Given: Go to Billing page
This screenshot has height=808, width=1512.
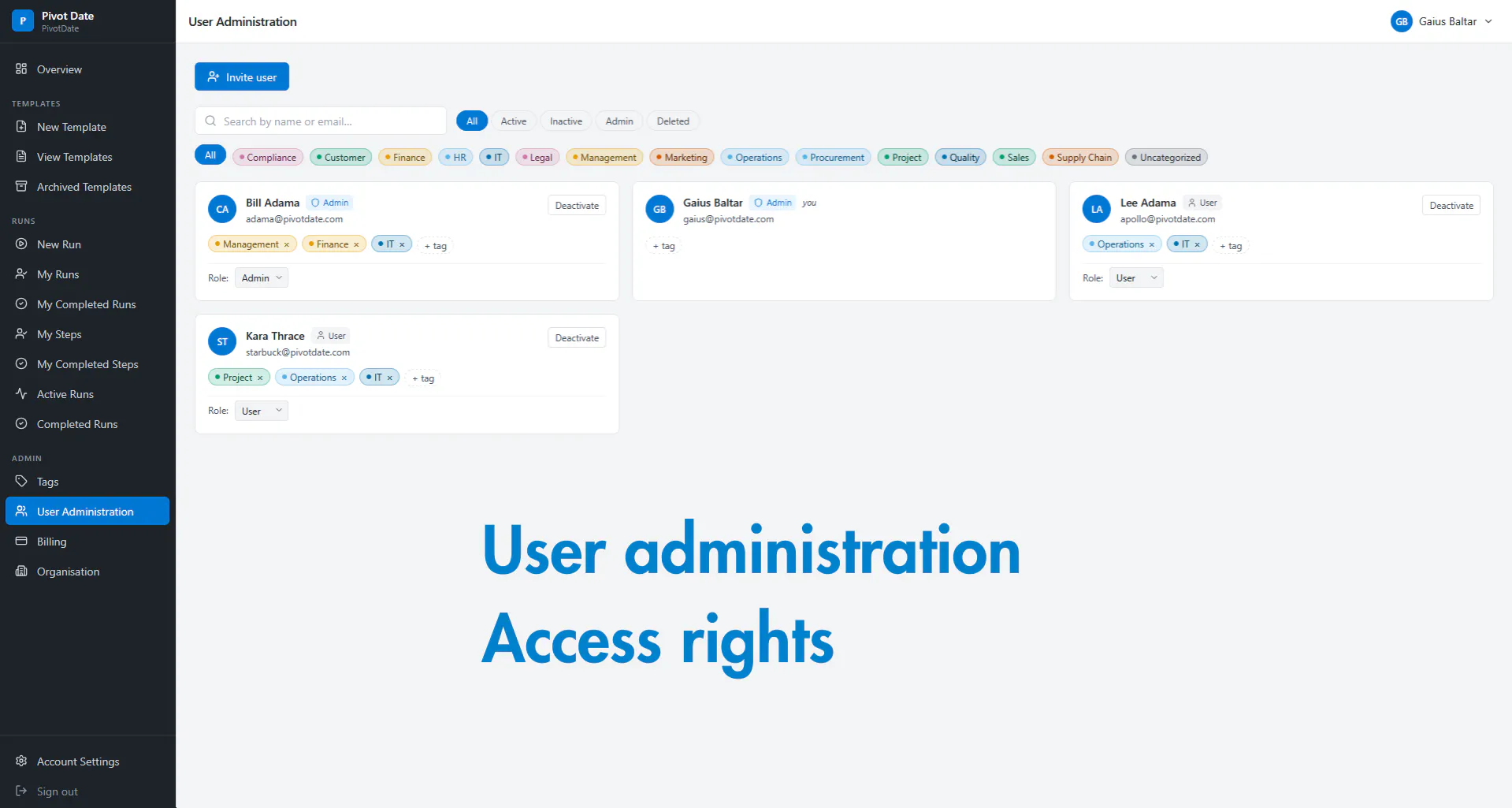Looking at the screenshot, I should tap(87, 541).
